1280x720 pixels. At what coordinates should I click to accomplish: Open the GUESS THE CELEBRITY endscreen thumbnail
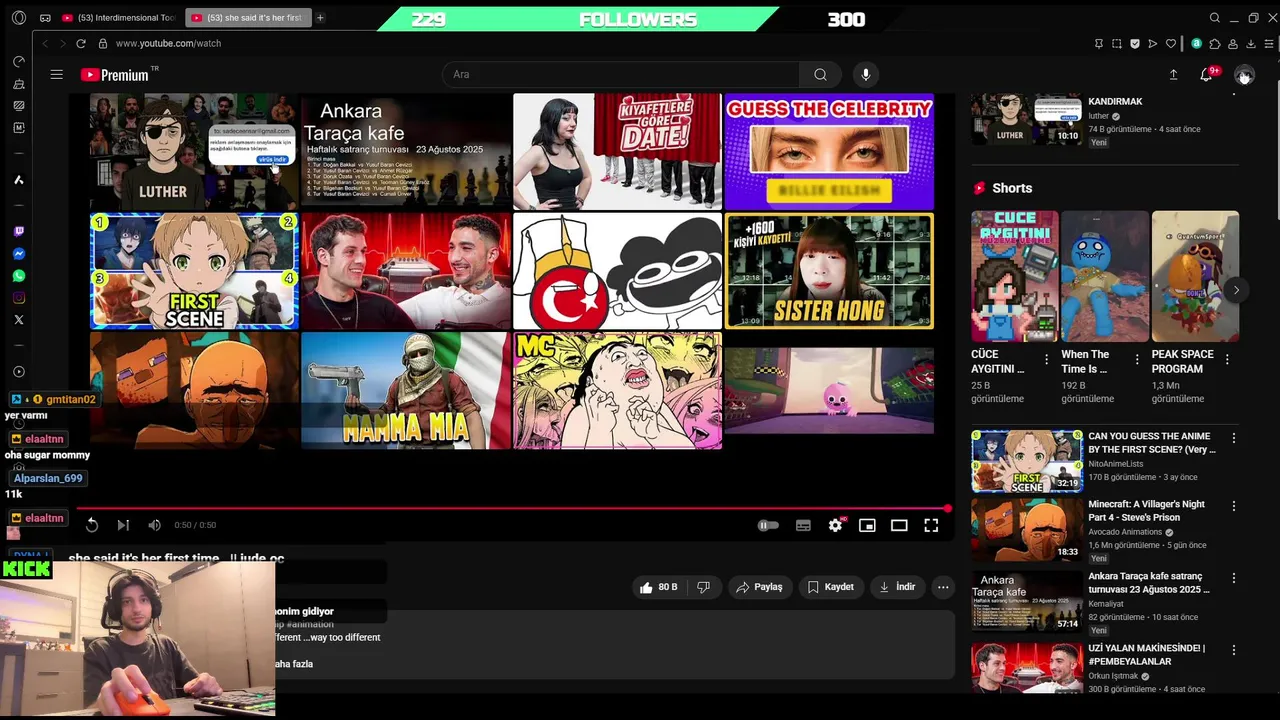829,152
